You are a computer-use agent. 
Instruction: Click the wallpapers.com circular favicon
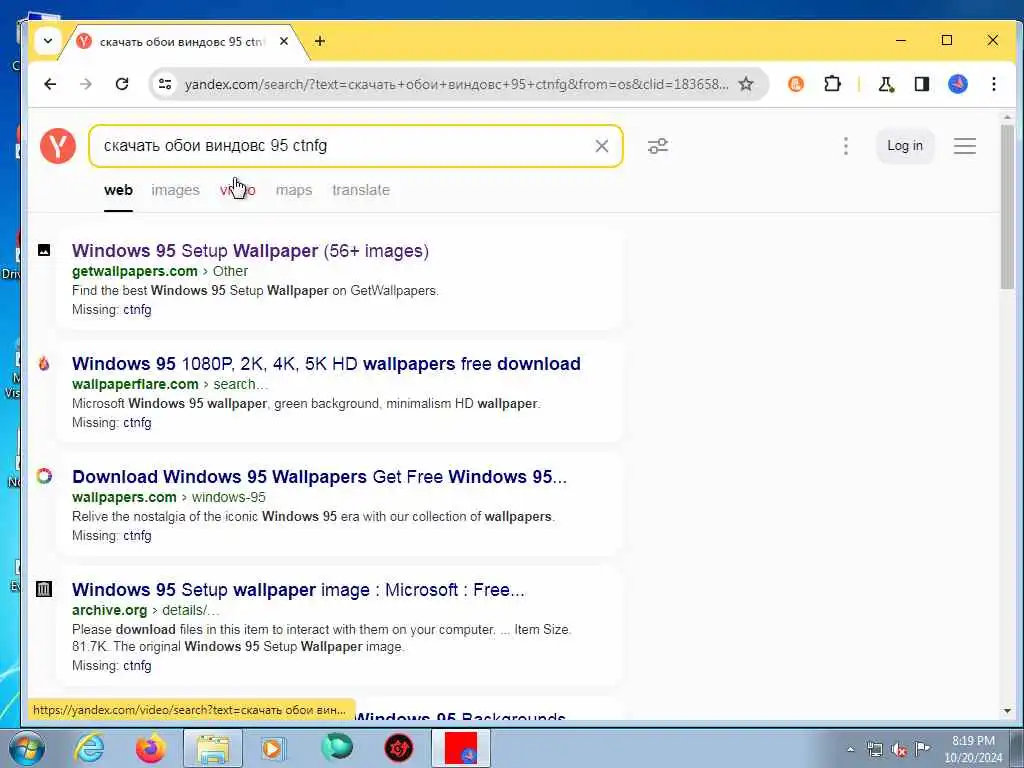pyautogui.click(x=44, y=476)
